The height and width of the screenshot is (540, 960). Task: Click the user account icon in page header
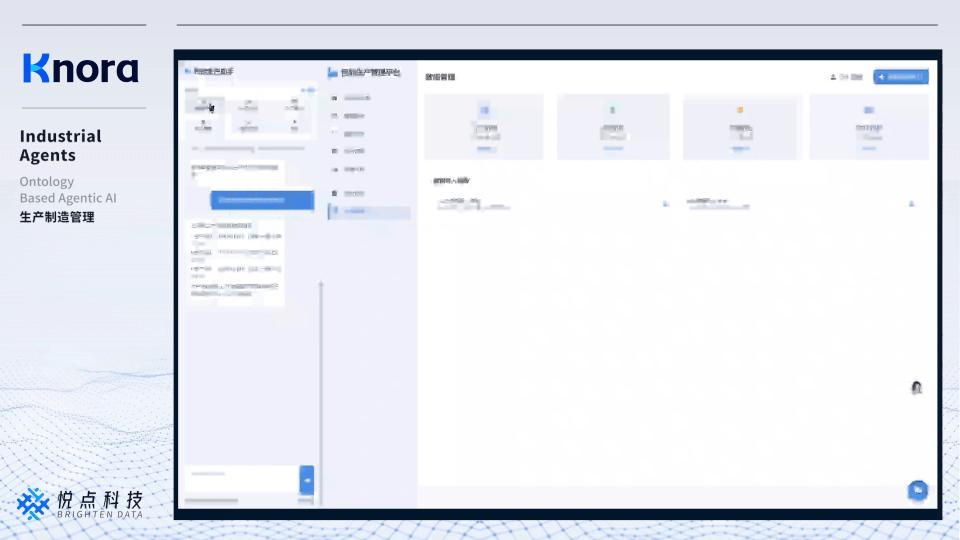pos(833,77)
